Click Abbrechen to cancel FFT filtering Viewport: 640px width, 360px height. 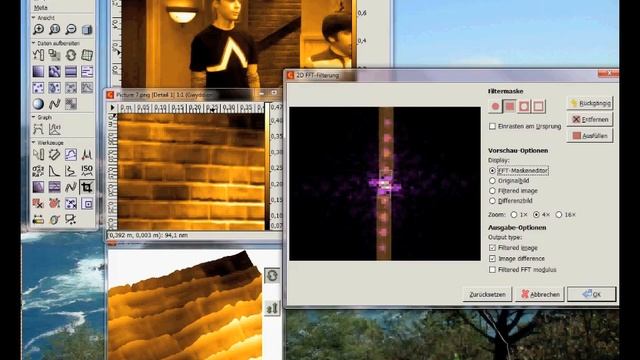click(540, 294)
